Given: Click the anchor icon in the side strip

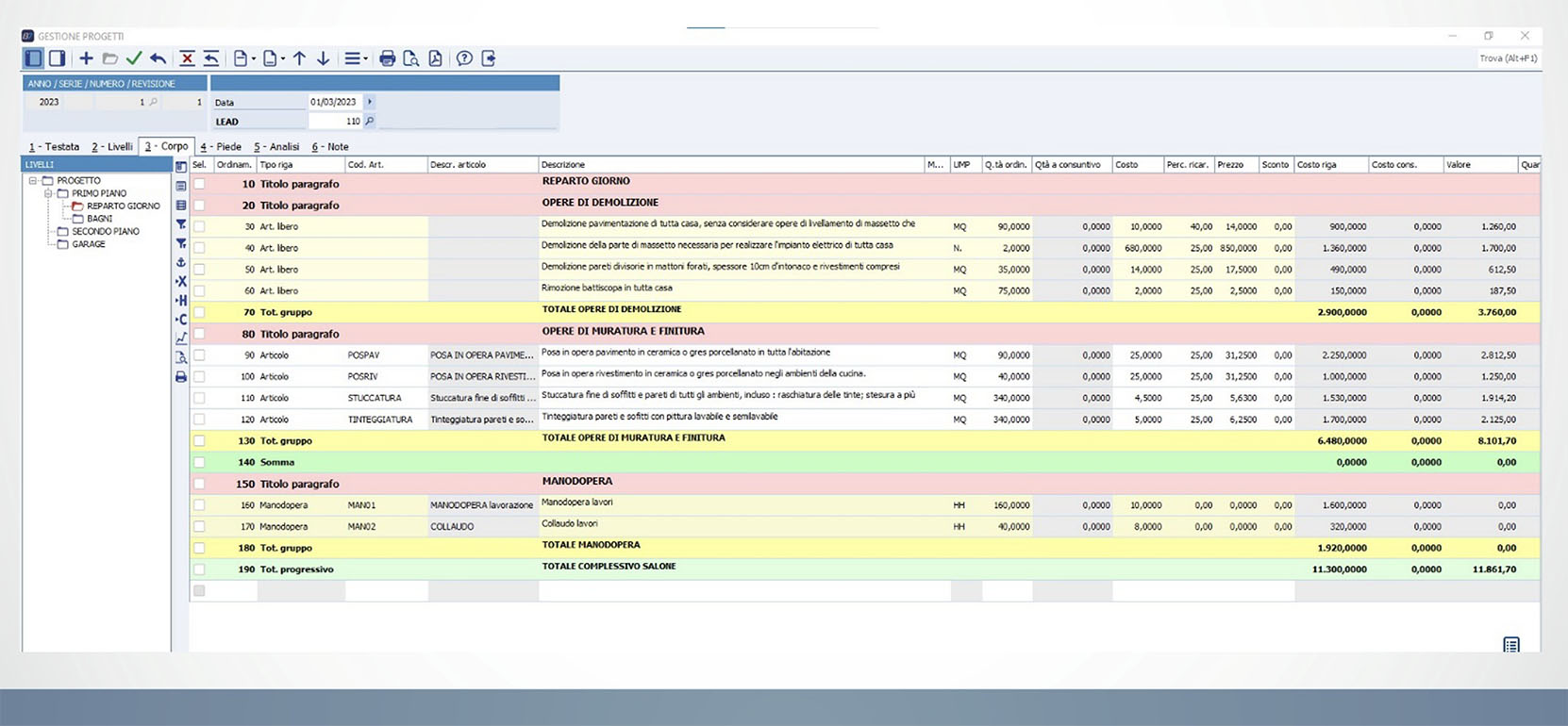Looking at the screenshot, I should click(x=181, y=262).
